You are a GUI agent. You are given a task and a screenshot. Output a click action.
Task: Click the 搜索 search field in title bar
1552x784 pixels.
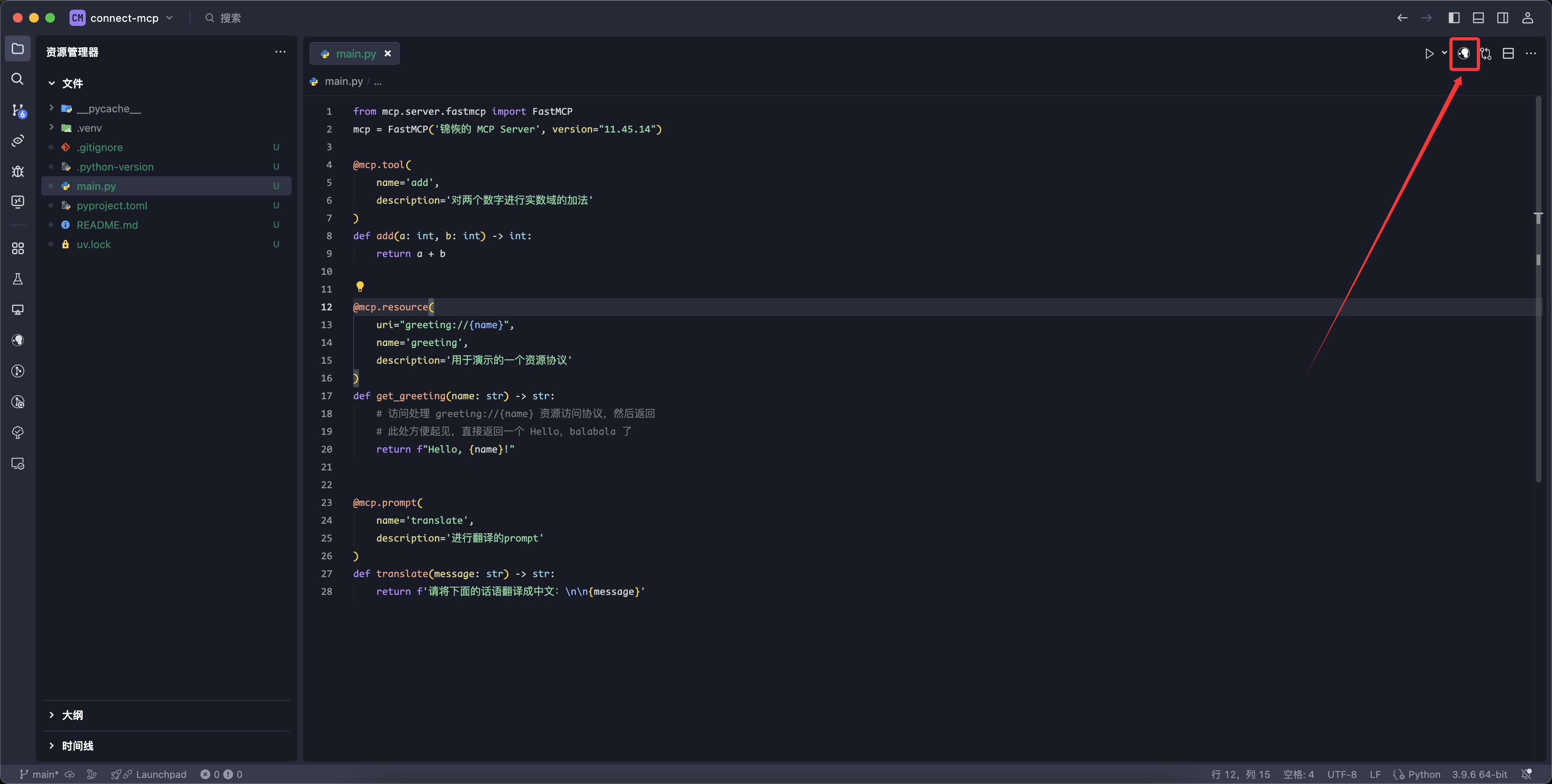(x=230, y=18)
